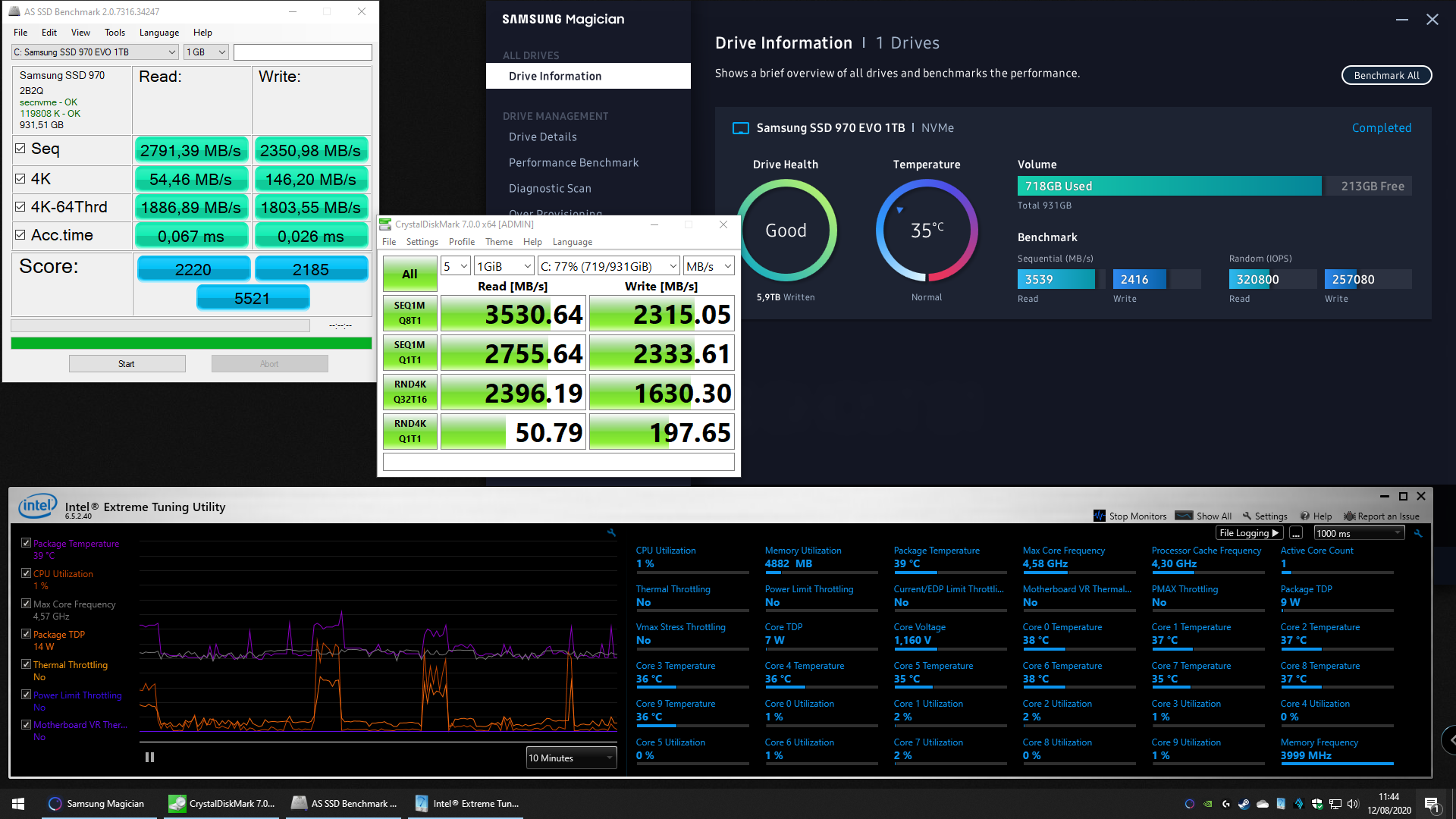Uncheck the Seq test checkbox
This screenshot has width=1456, height=819.
coord(20,149)
